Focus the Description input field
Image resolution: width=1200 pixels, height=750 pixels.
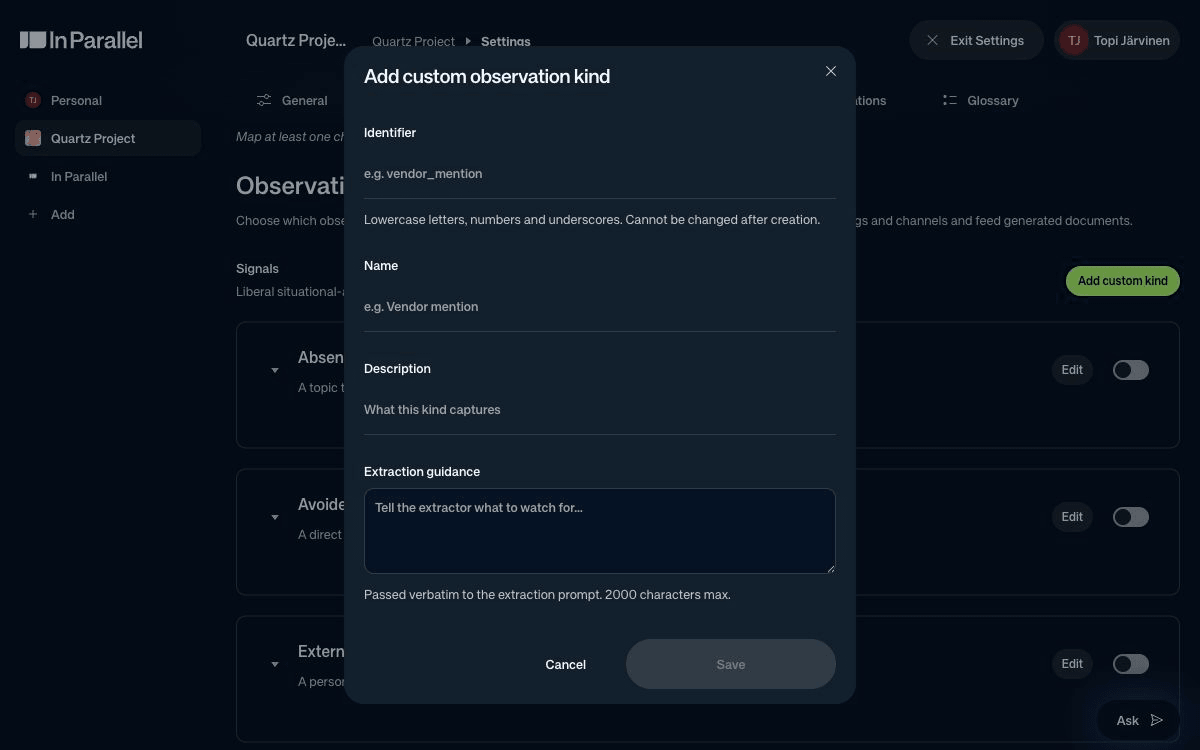point(600,410)
